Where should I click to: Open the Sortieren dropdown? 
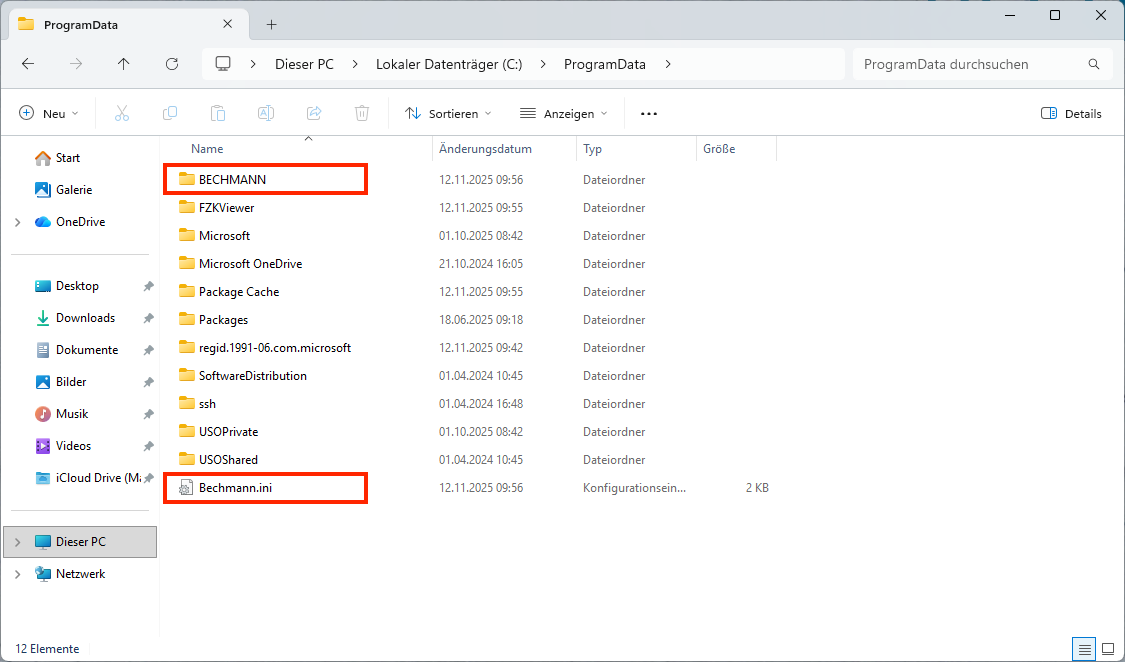pyautogui.click(x=448, y=114)
